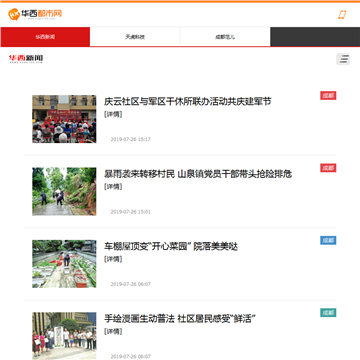Switch to the middle navigation tab 天府科技
The image size is (360, 360).
pyautogui.click(x=135, y=37)
